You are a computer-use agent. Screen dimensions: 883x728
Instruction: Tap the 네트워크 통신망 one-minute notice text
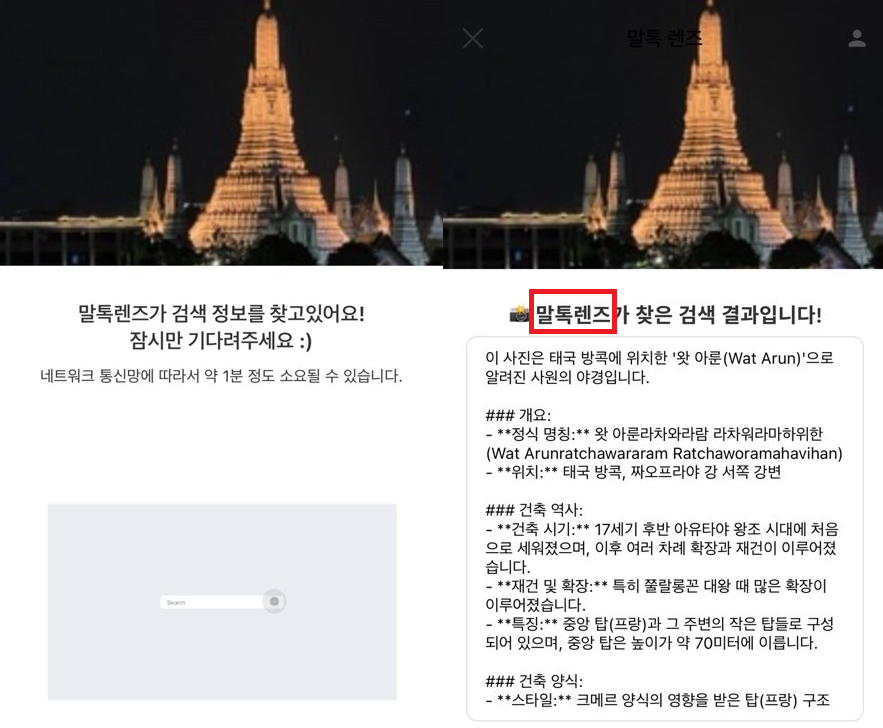click(221, 376)
